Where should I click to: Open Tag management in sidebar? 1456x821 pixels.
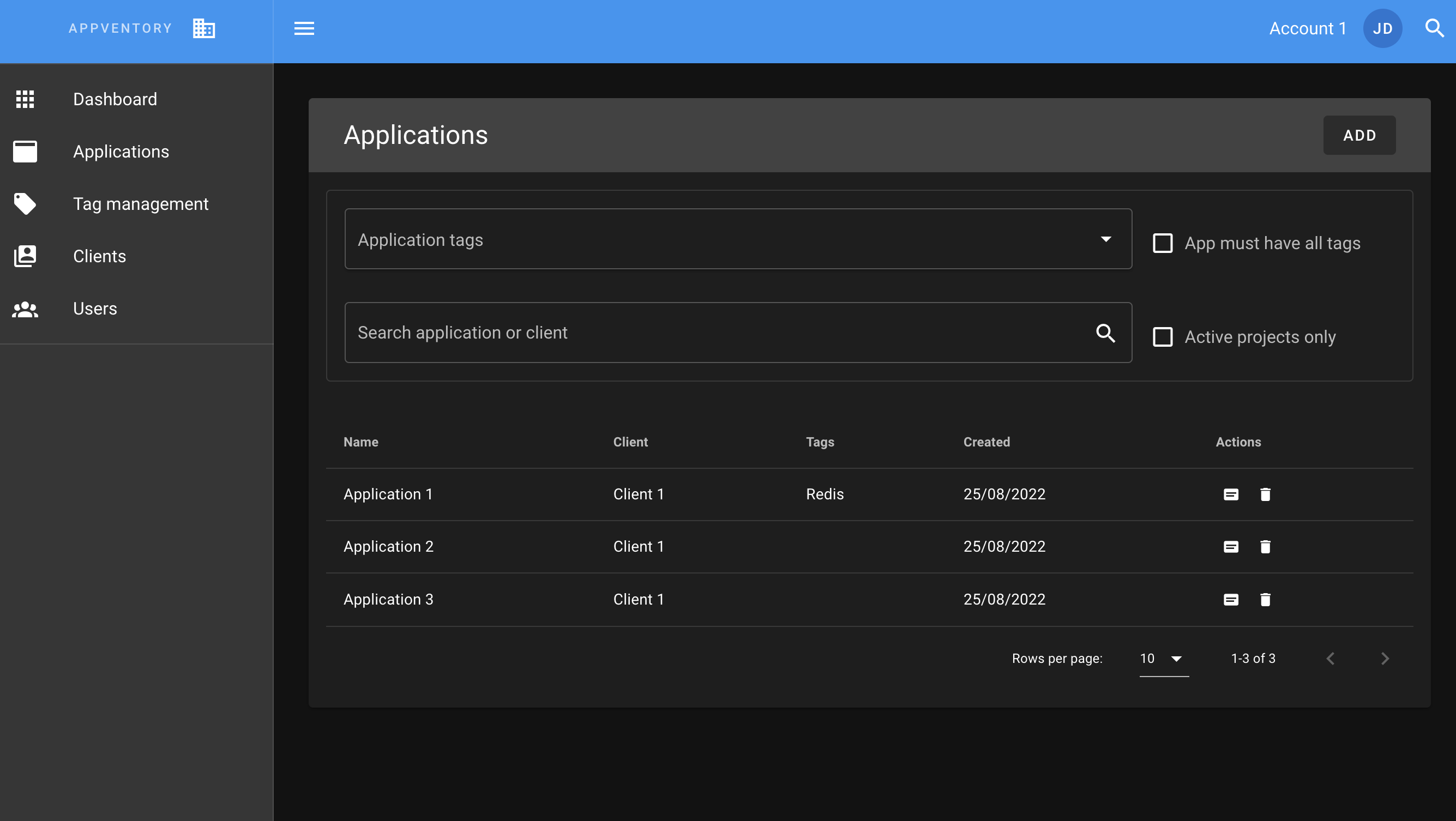point(140,204)
